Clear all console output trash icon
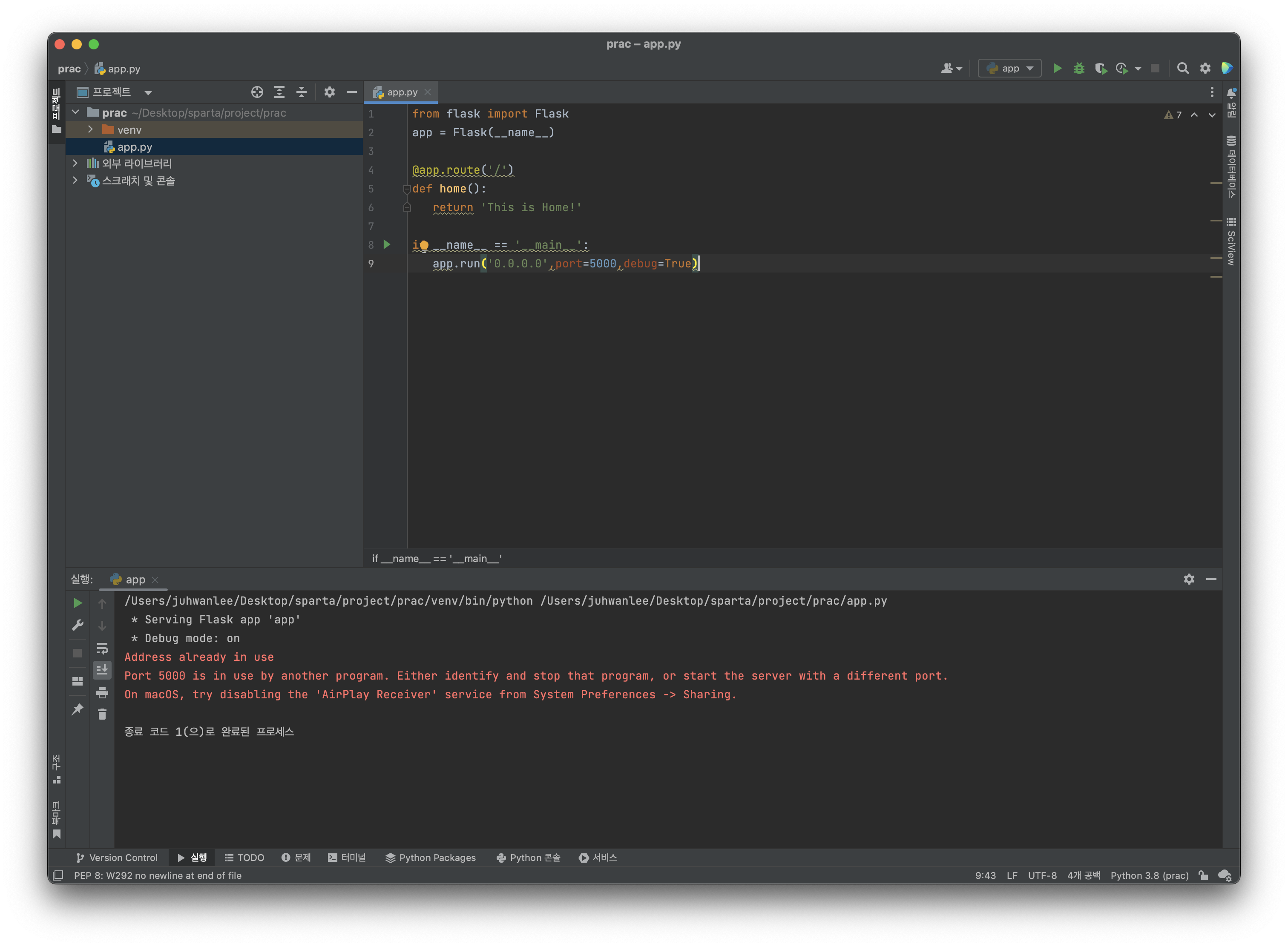1288x947 pixels. click(x=102, y=714)
